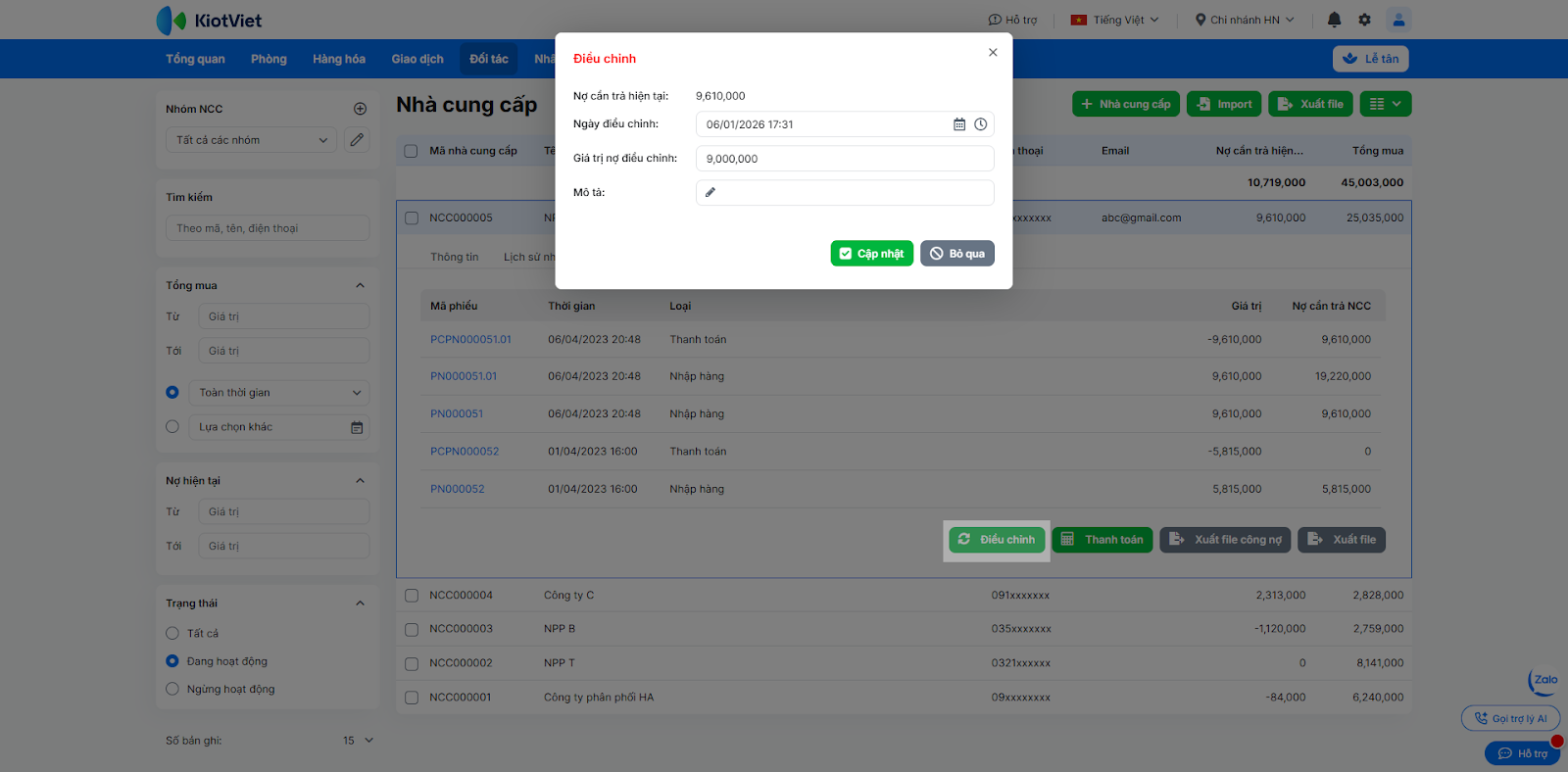The image size is (1568, 772).
Task: Select status Tất cả radio button
Action: click(172, 633)
